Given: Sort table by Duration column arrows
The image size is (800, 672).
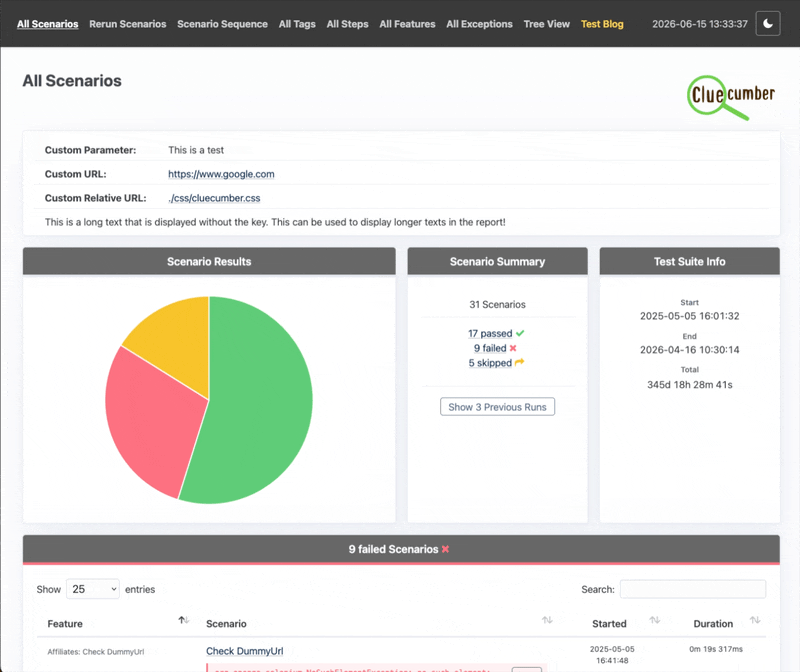Looking at the screenshot, I should (755, 620).
